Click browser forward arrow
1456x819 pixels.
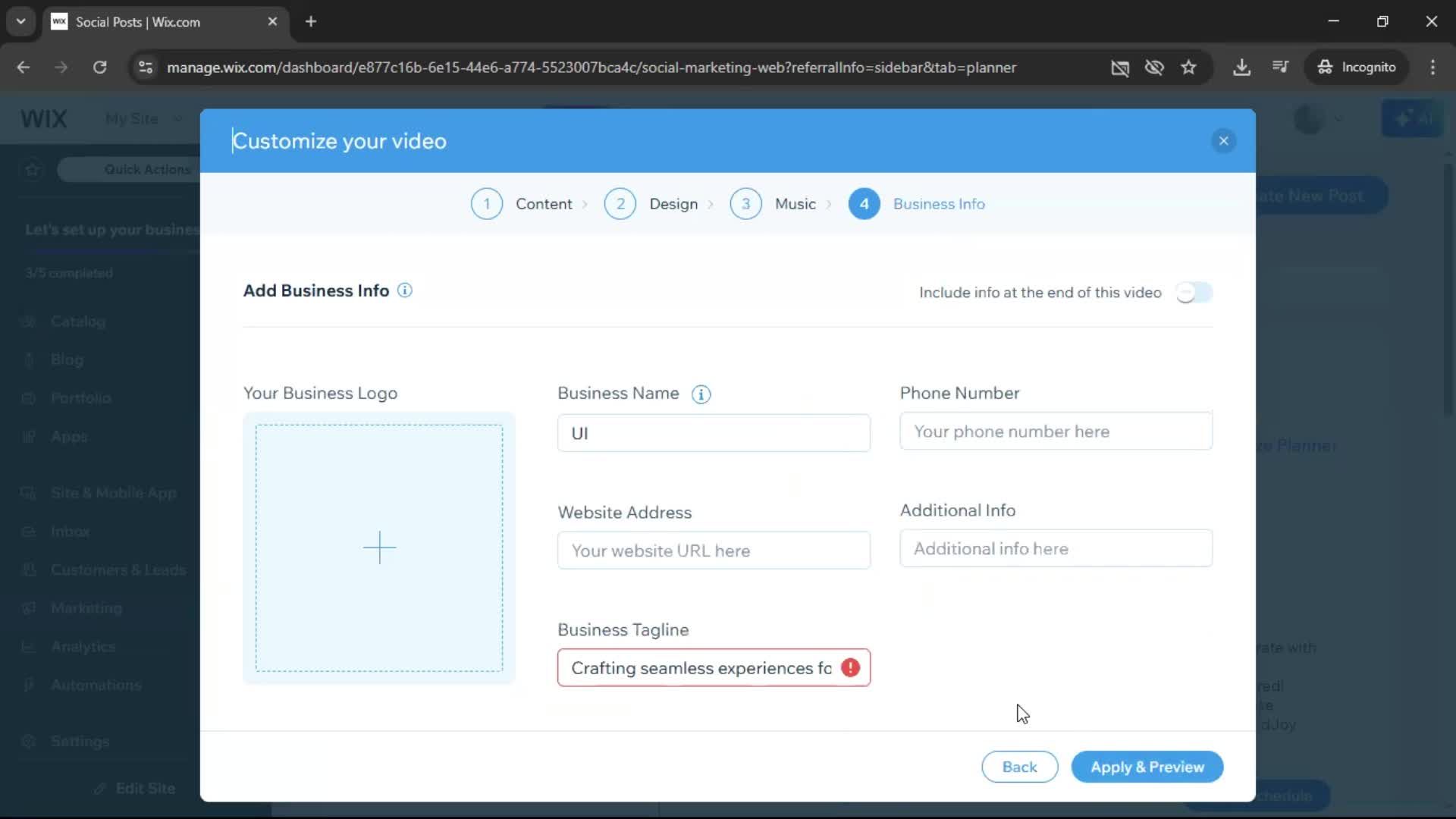(x=61, y=67)
